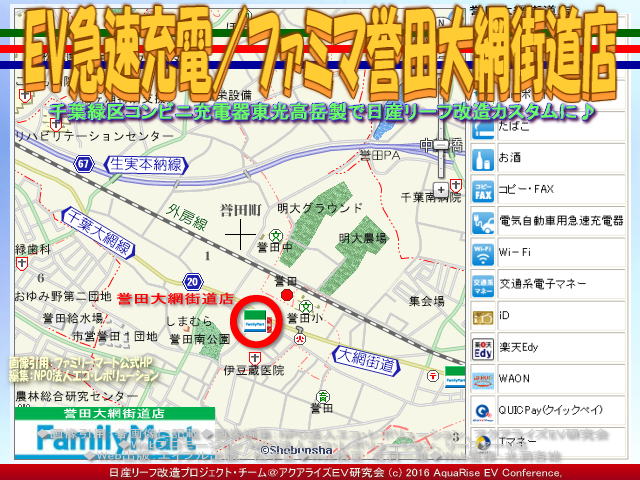
Task: Click the ©Shobunsha copyright text
Action: (297, 450)
